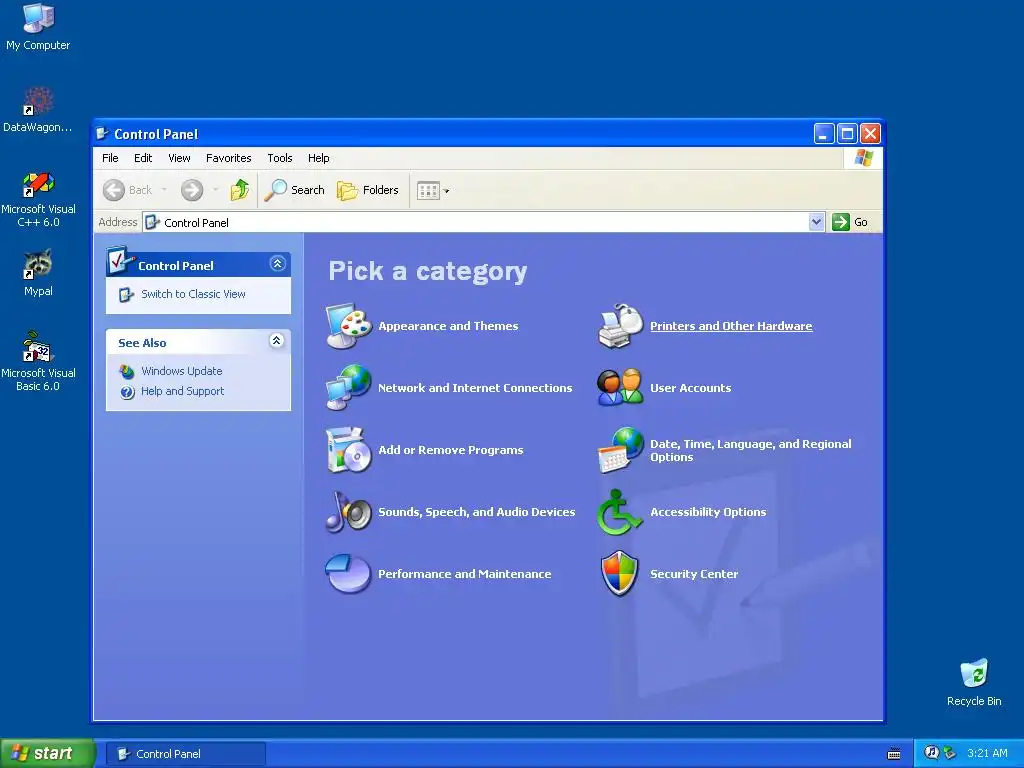Open the Views button dropdown arrow

(x=447, y=191)
